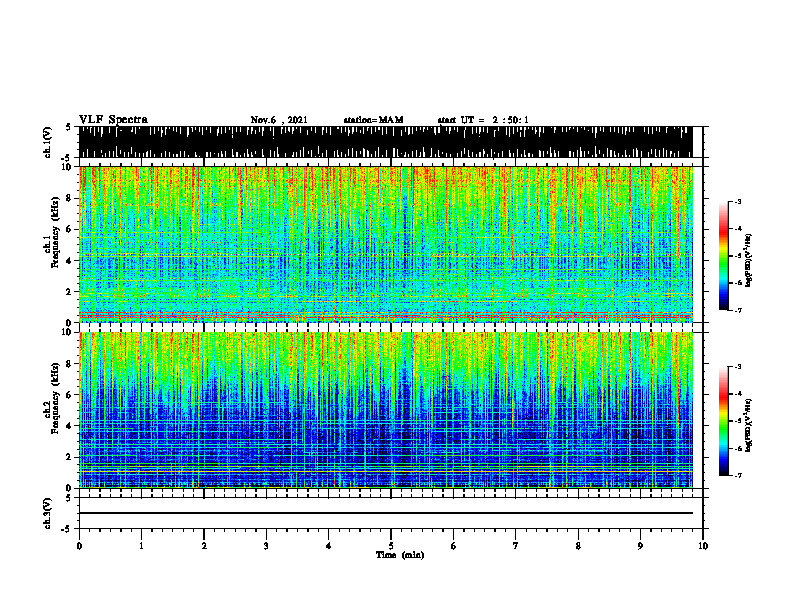Click the ch.2 spectrogram colorbar

click(x=723, y=421)
